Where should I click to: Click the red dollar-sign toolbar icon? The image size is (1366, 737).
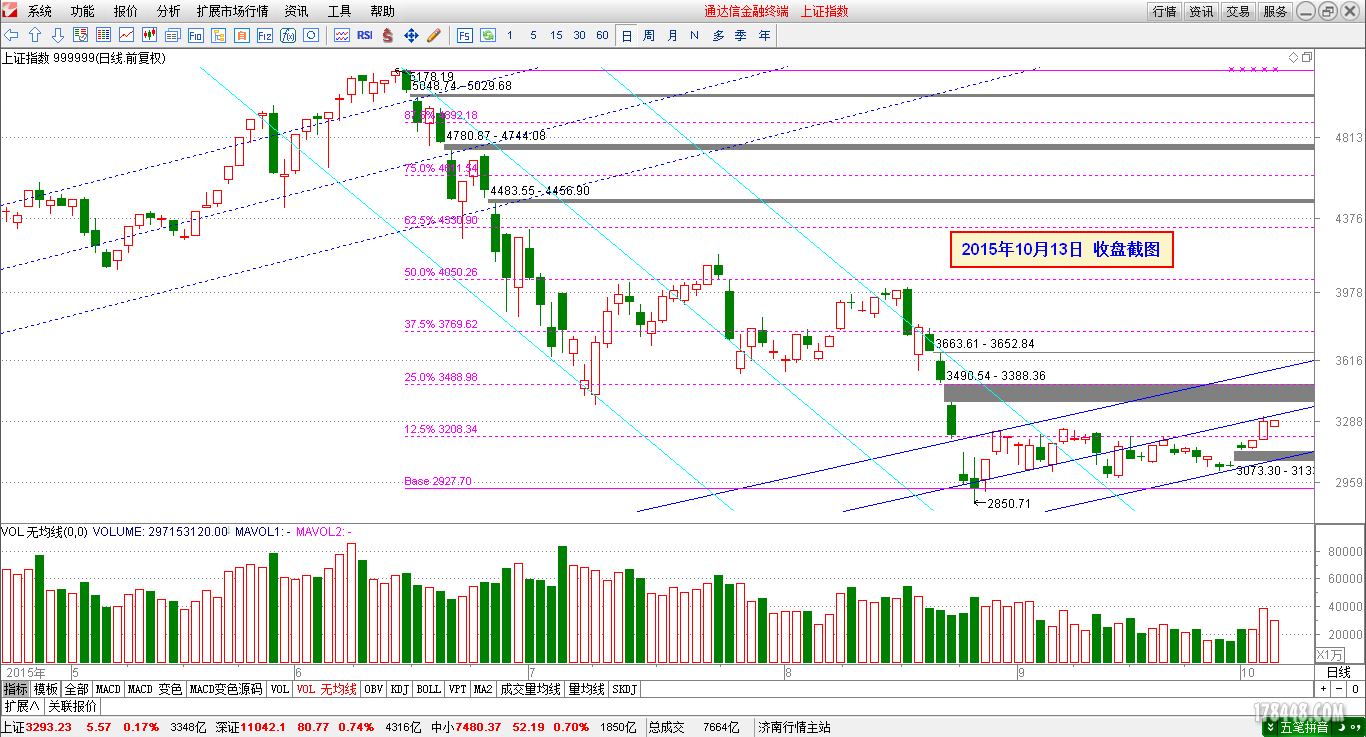point(388,35)
